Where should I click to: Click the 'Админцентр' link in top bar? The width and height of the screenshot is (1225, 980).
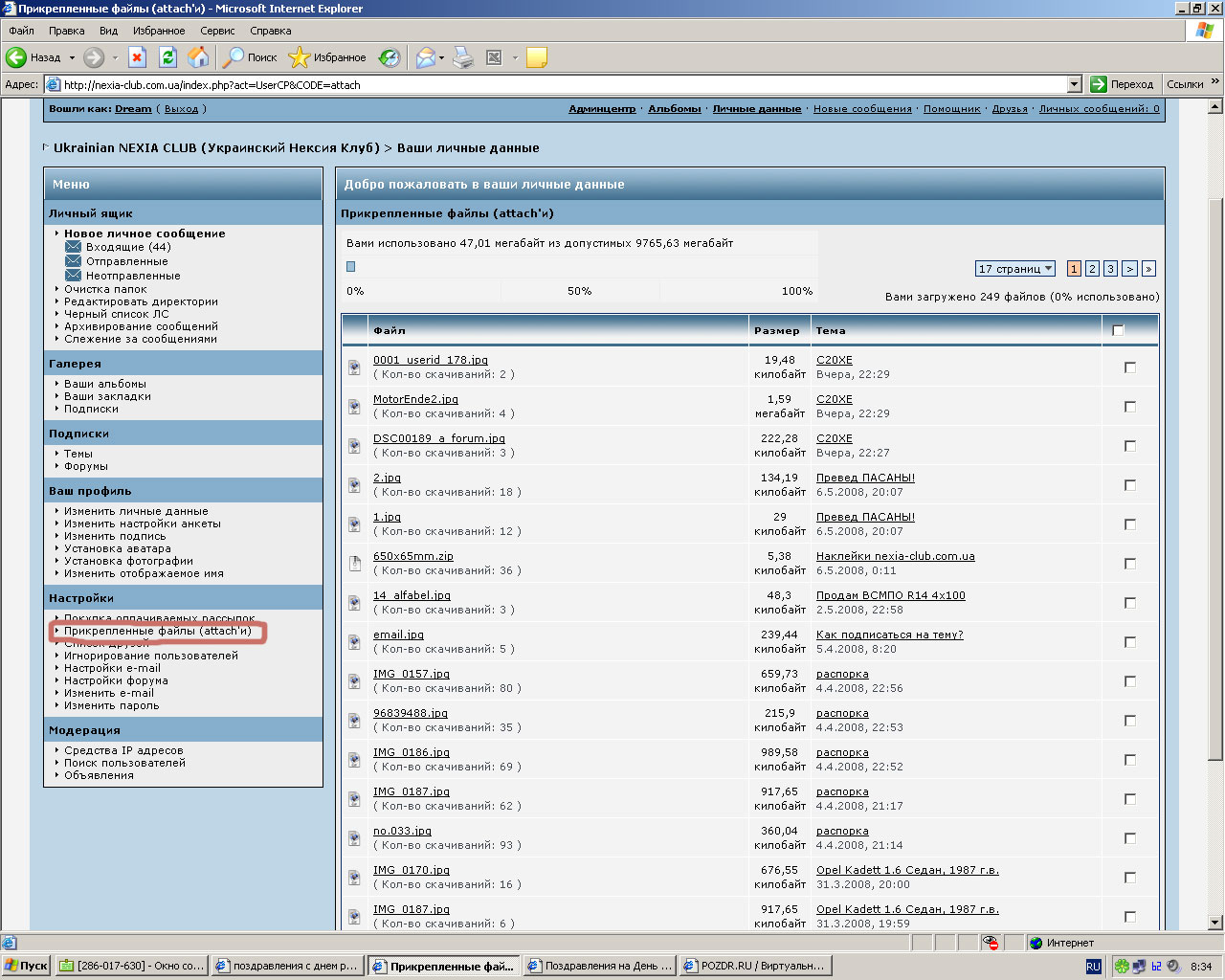602,109
